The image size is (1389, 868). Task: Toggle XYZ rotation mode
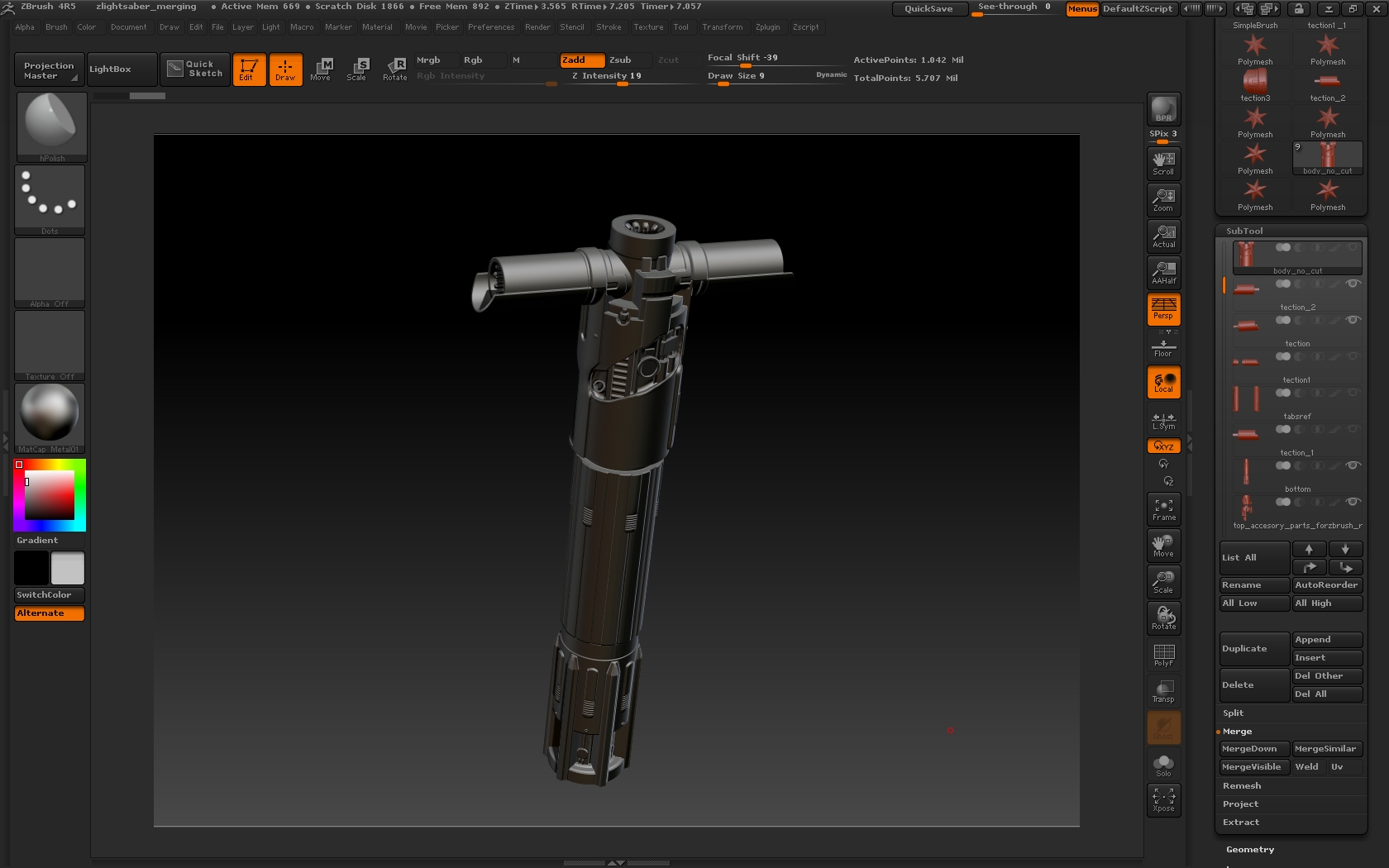[x=1163, y=446]
